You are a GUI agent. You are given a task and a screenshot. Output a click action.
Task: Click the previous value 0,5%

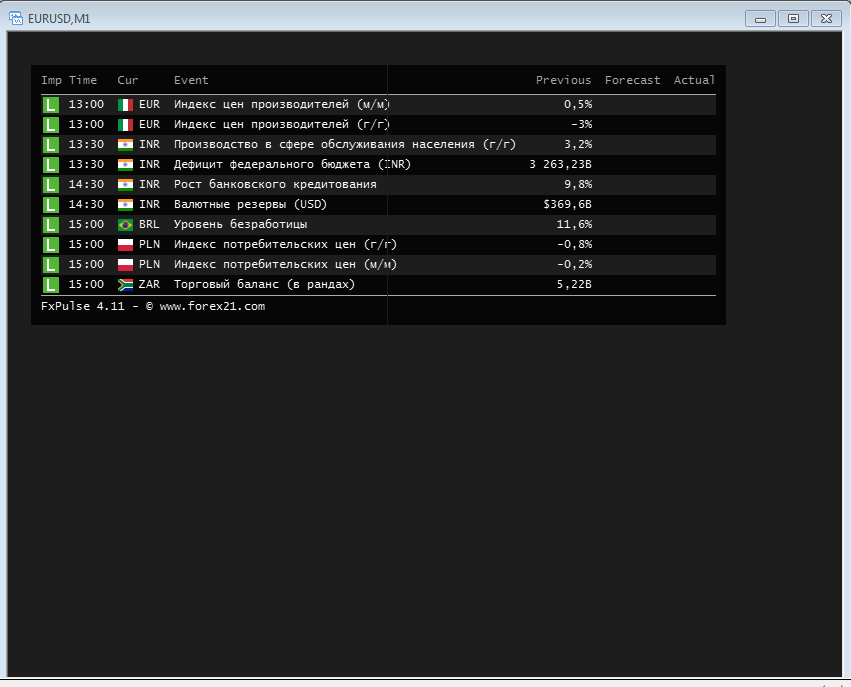point(578,104)
